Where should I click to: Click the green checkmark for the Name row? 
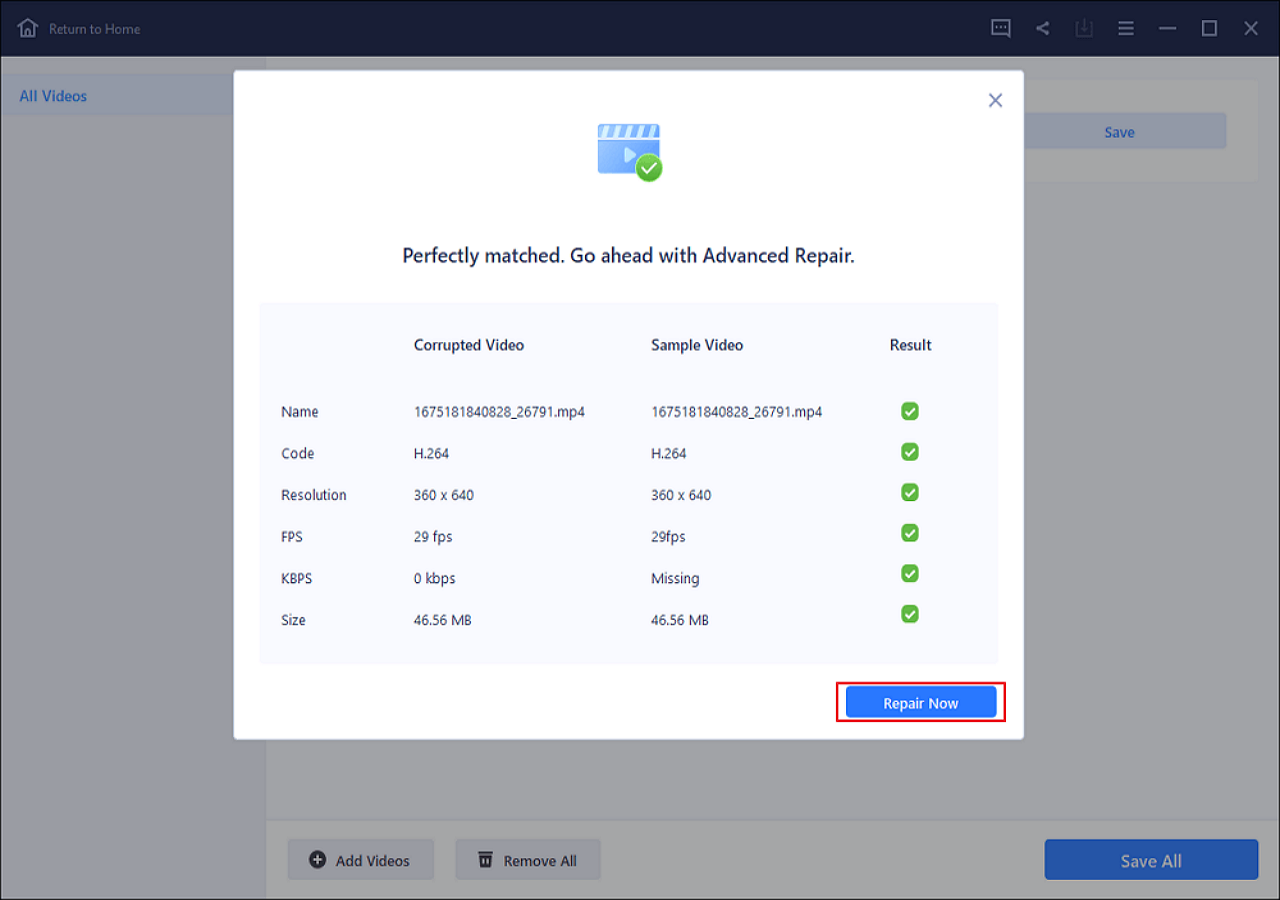click(x=910, y=411)
